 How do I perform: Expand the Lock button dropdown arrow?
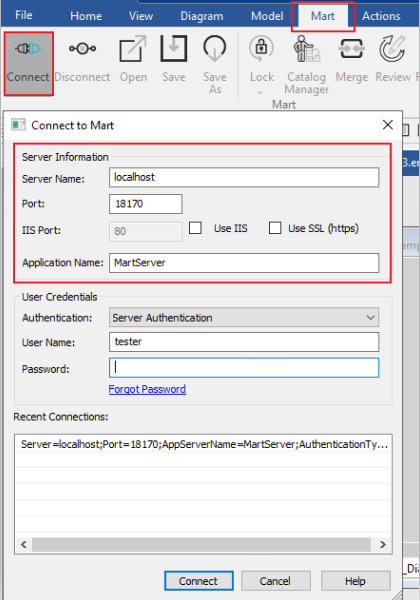(260, 93)
